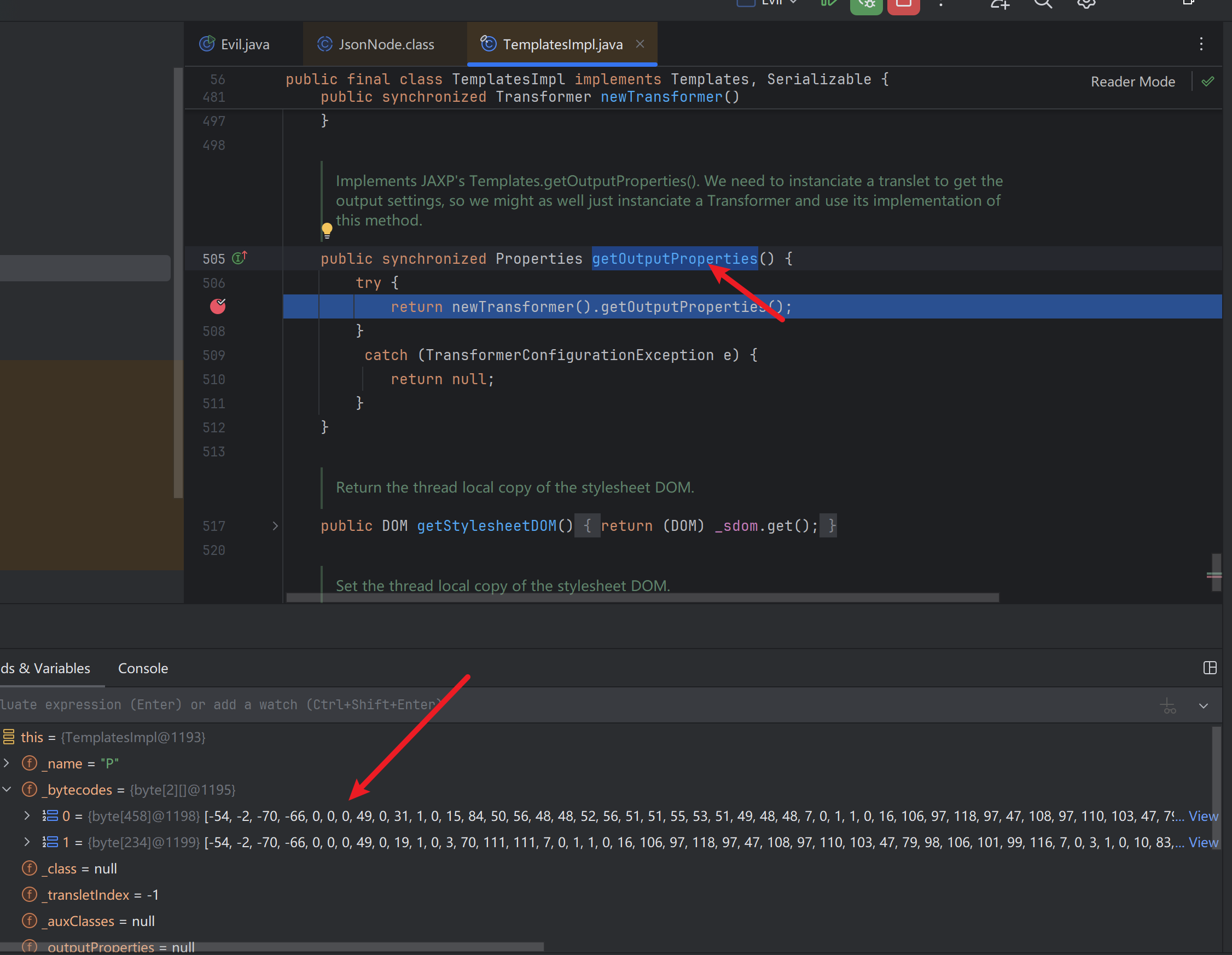Click the field icon beside _transletIndex

pyautogui.click(x=30, y=895)
